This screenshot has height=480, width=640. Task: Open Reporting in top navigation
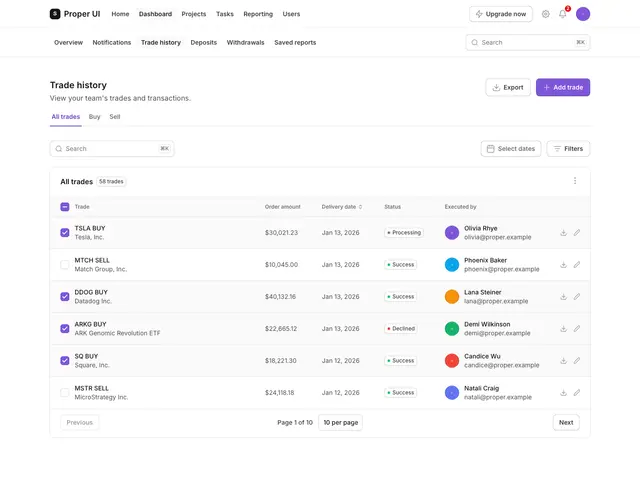[x=258, y=14]
